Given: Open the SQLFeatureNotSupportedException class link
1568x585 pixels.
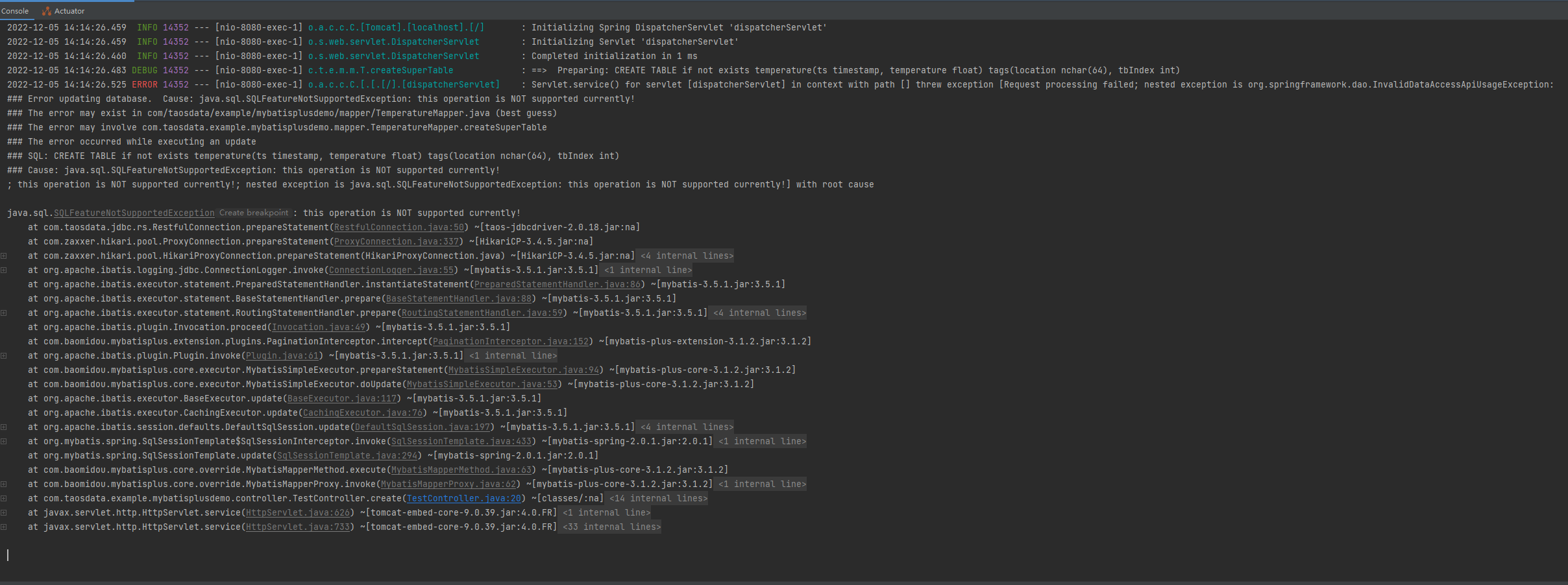Looking at the screenshot, I should (x=134, y=213).
